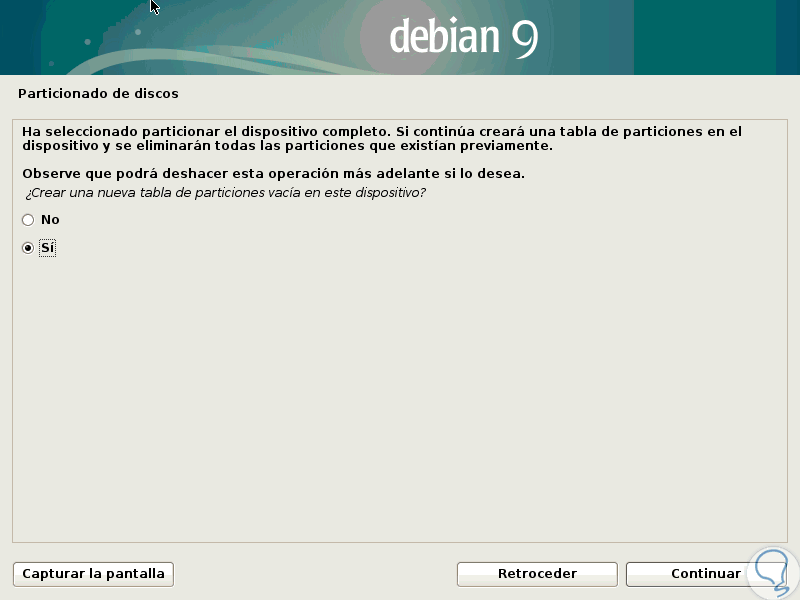Click the gray circle behind the debian logo
800x600 pixels.
pos(402,38)
